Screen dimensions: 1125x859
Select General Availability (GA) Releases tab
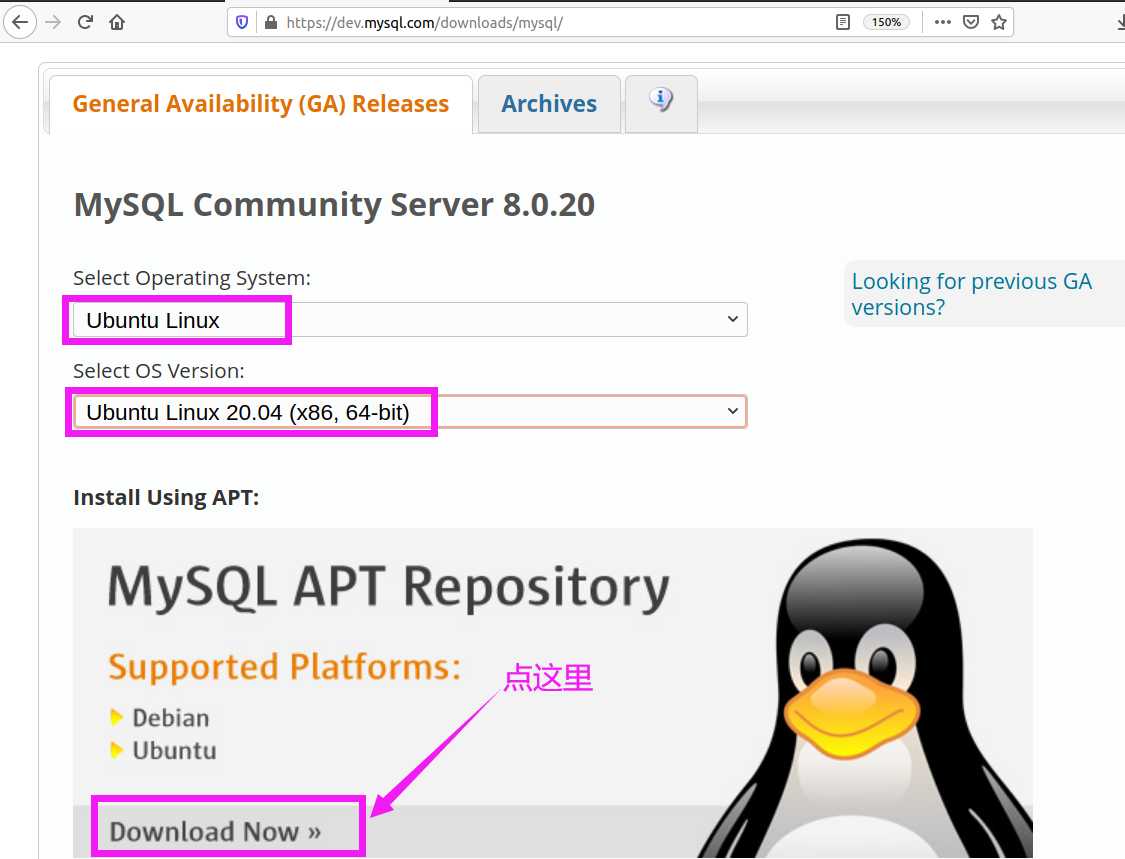pyautogui.click(x=260, y=104)
